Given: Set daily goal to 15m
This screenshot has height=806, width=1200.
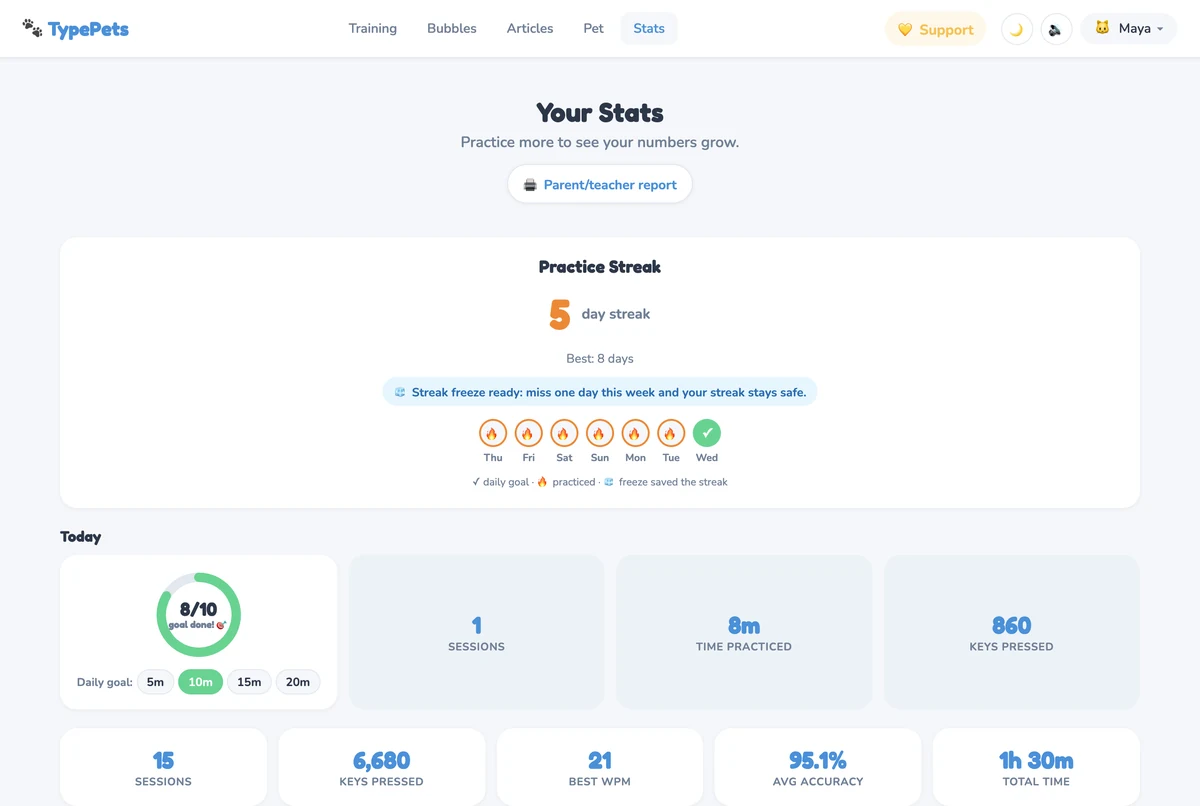Looking at the screenshot, I should pos(249,682).
